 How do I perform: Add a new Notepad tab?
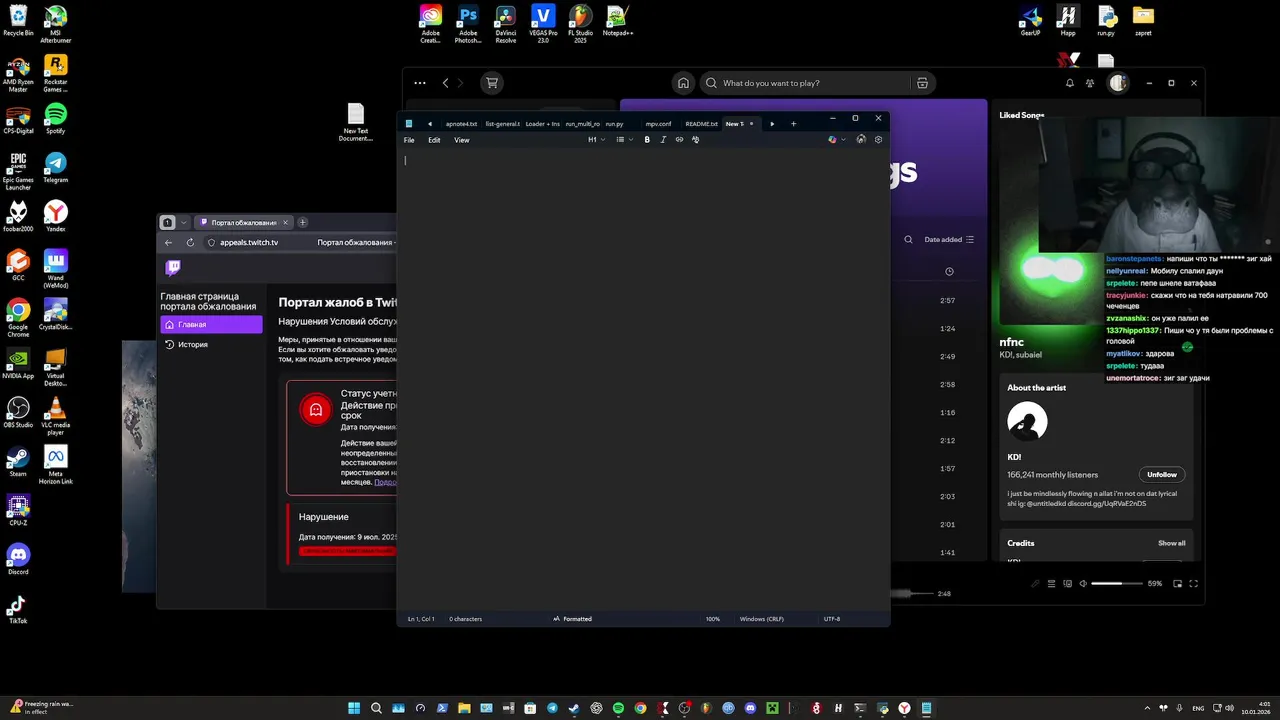(793, 124)
